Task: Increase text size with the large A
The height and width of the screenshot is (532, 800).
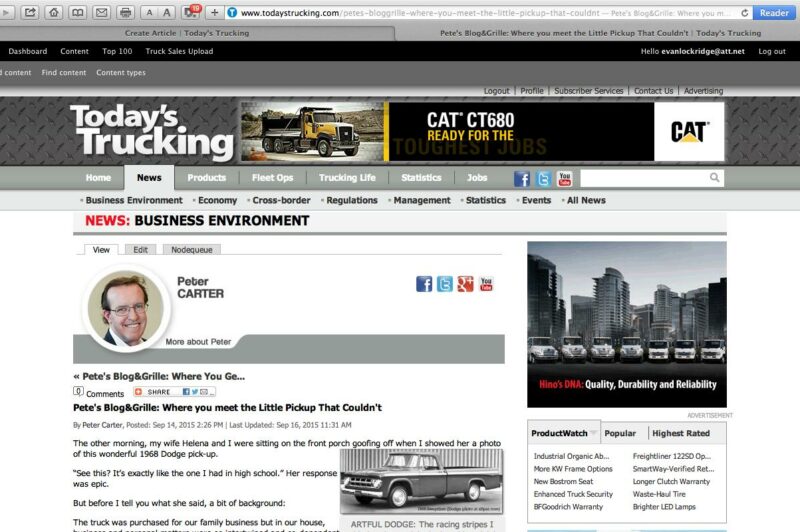Action: (x=167, y=12)
